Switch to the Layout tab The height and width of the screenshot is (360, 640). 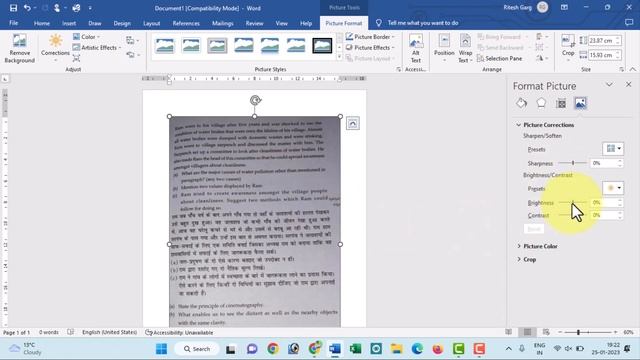point(151,23)
